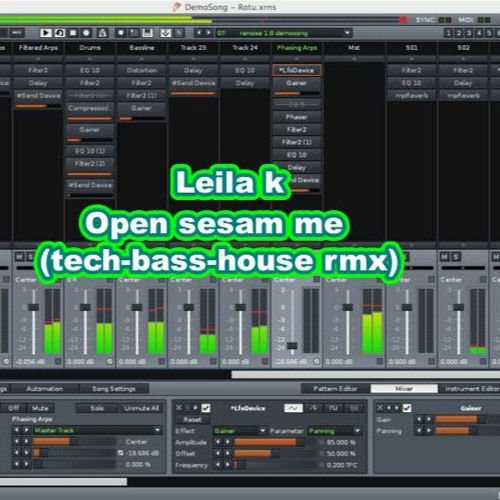
Task: Select sine LFO waveform icon
Action: click(x=293, y=408)
